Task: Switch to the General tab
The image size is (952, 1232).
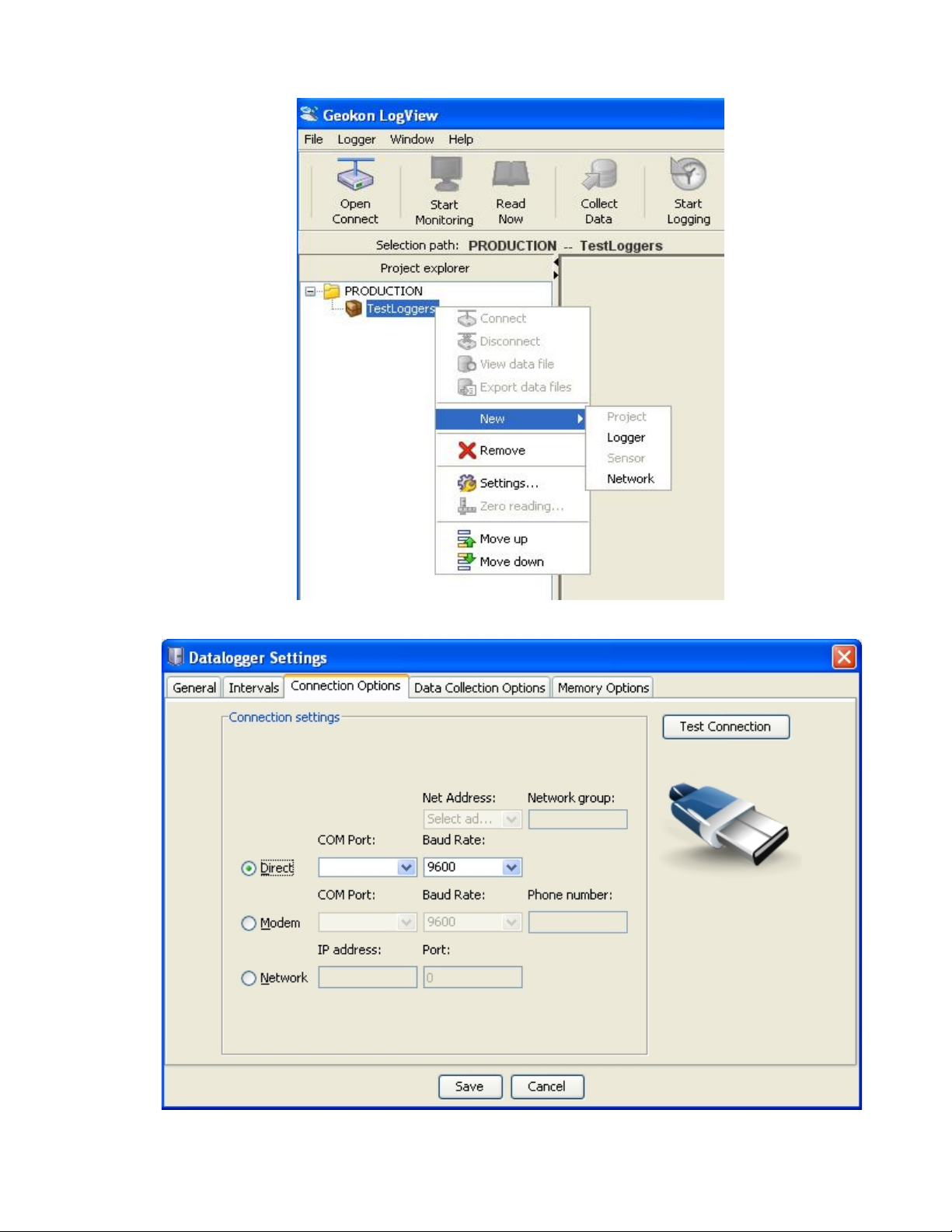Action: point(194,688)
